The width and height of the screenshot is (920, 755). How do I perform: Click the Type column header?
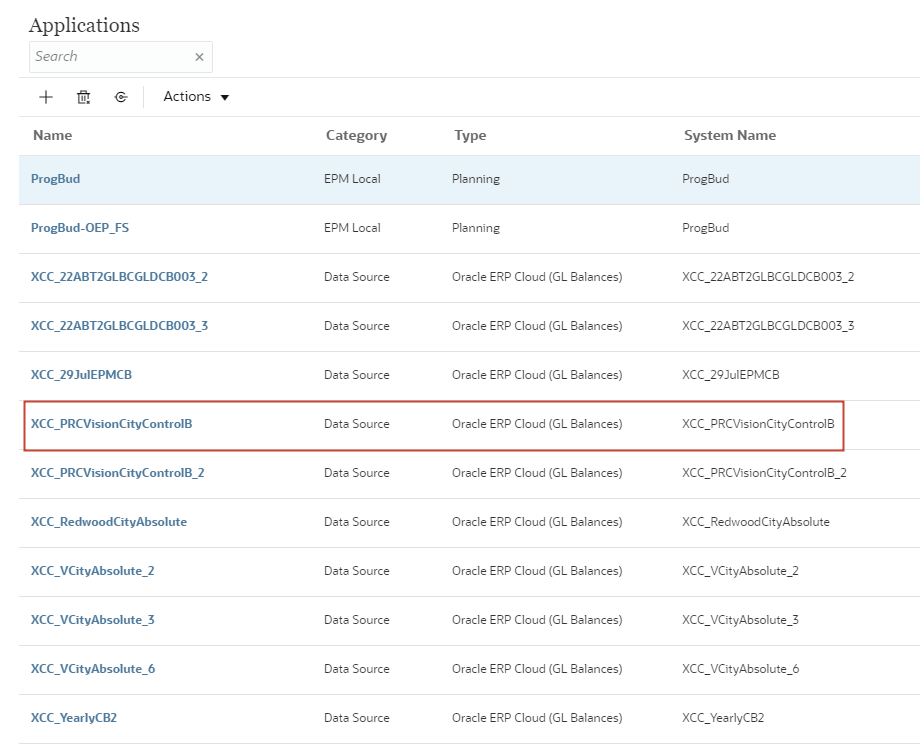tap(470, 135)
